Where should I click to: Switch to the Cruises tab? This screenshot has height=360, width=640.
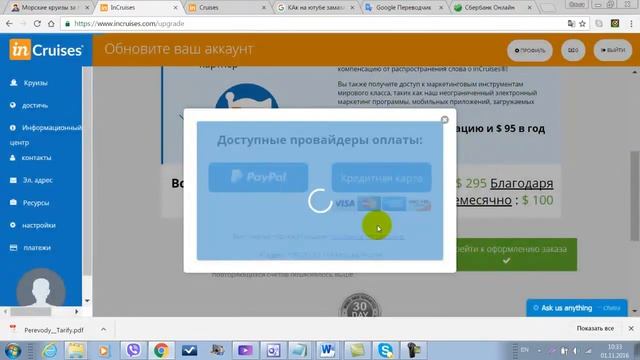point(227,8)
